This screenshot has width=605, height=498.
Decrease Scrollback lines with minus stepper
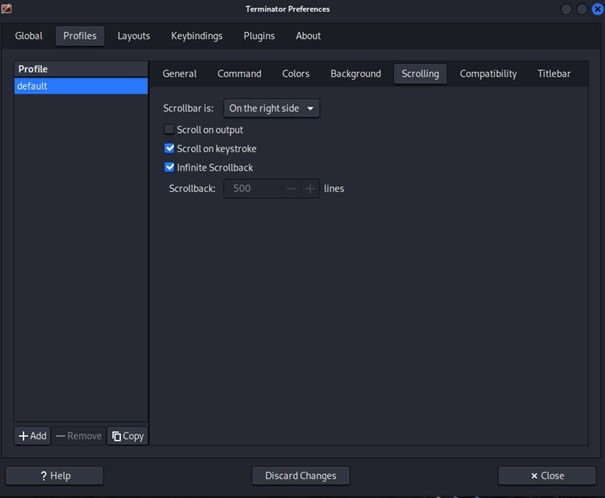[292, 188]
